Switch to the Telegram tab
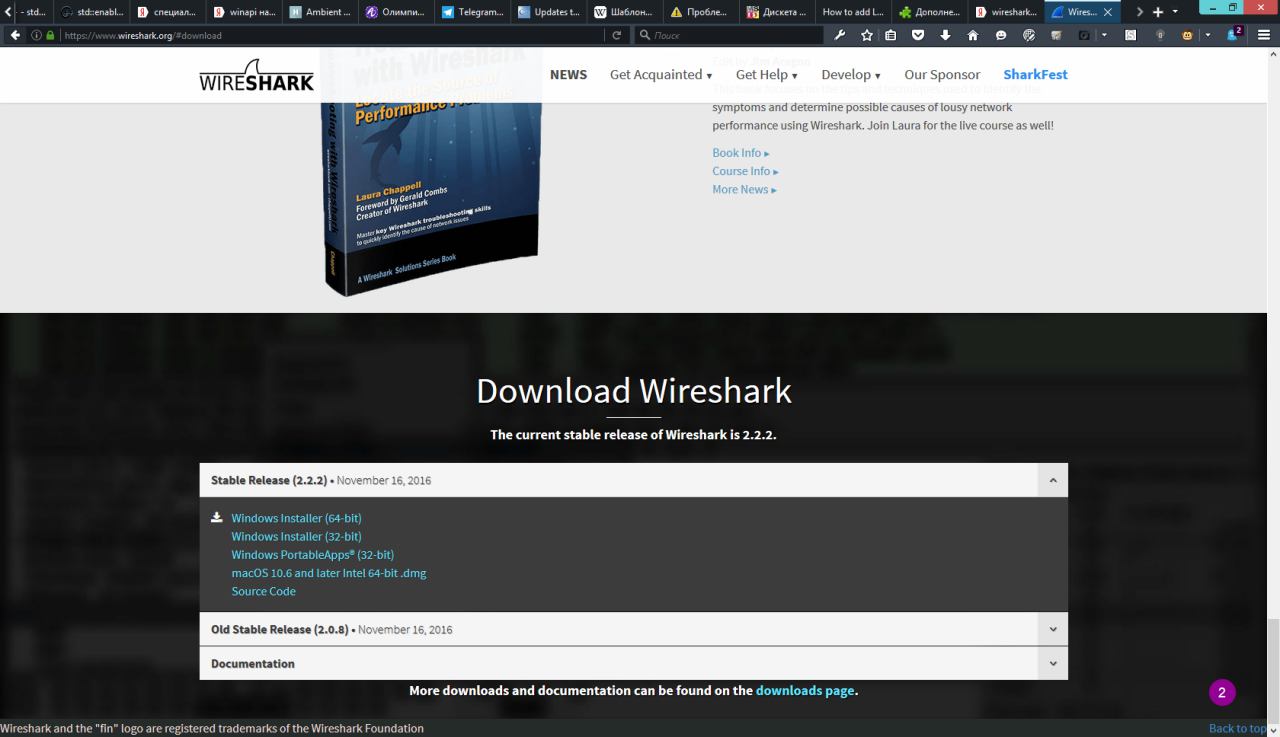This screenshot has height=737, width=1280. (x=472, y=12)
